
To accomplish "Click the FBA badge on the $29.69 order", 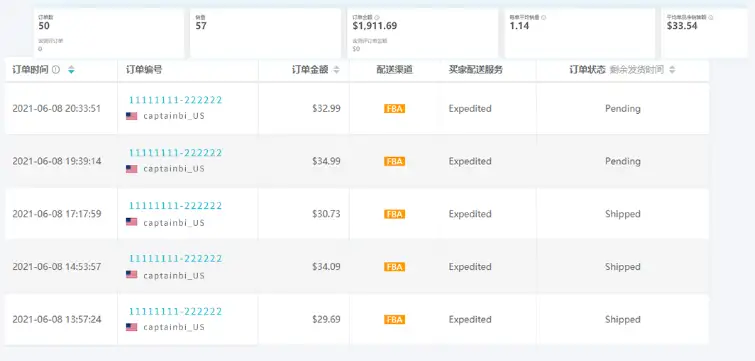I will (394, 320).
